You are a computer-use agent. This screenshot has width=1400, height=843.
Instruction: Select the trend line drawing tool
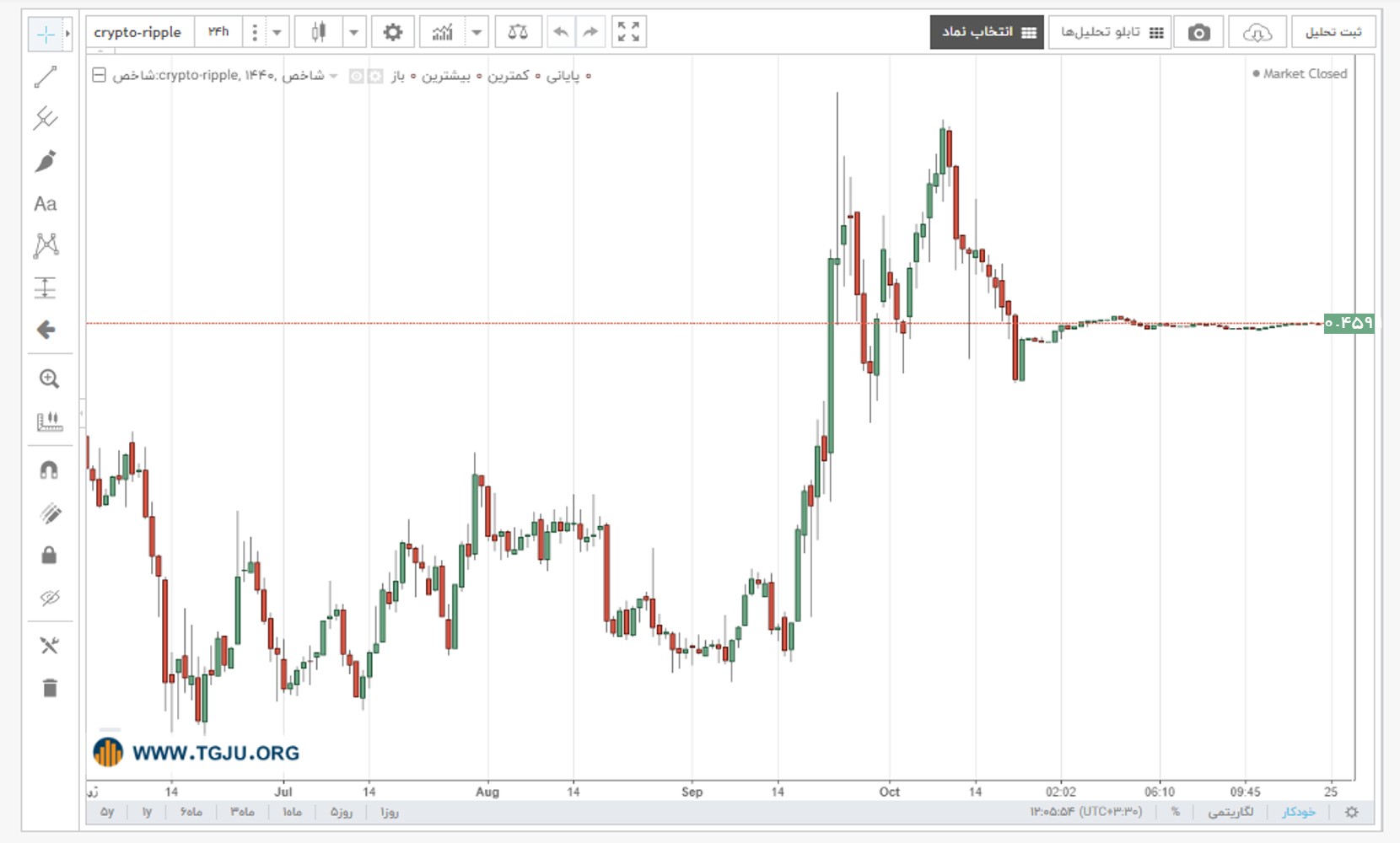click(46, 77)
